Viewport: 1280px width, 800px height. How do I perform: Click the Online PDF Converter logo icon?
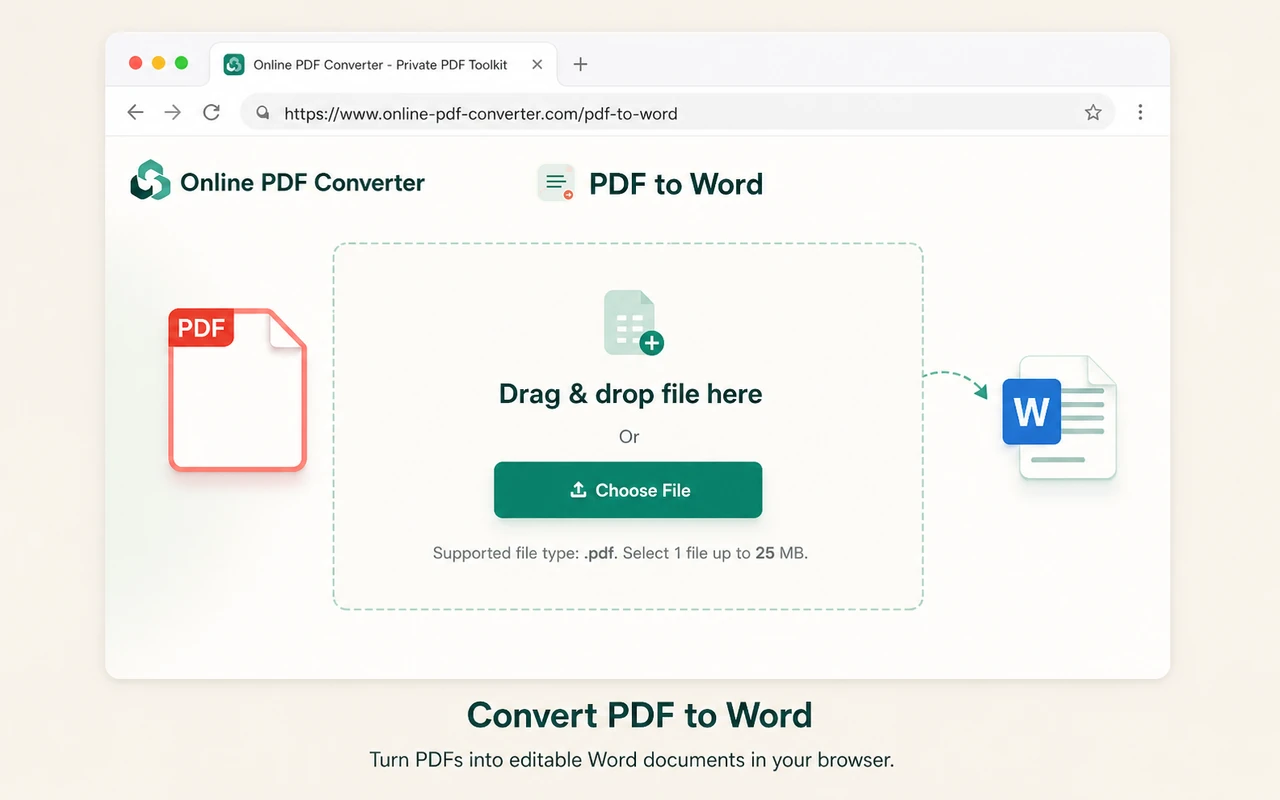[150, 181]
